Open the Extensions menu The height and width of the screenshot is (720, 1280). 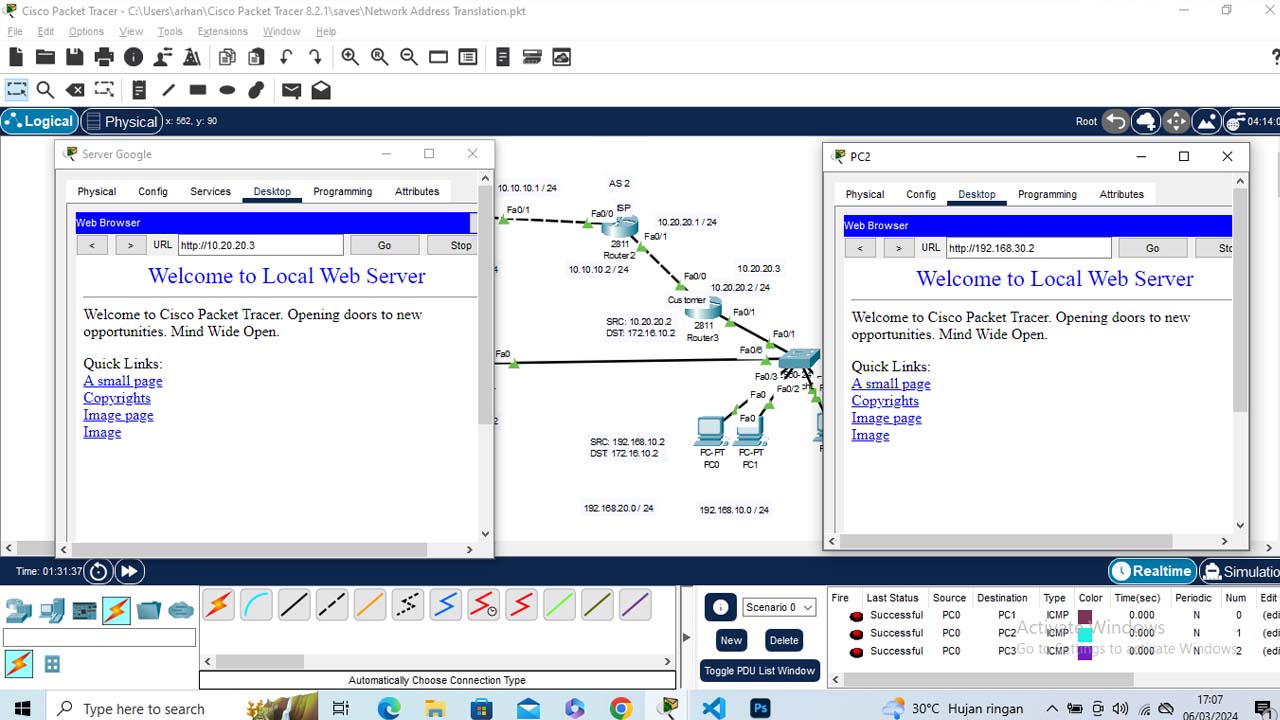(x=222, y=31)
